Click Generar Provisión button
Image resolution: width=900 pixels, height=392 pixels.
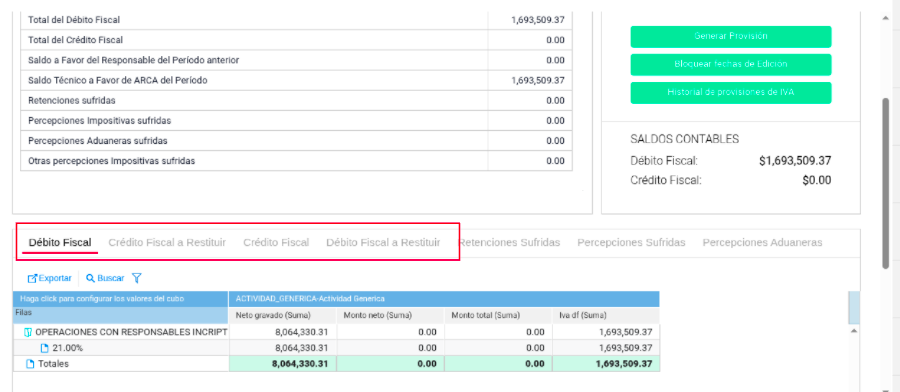tap(731, 36)
